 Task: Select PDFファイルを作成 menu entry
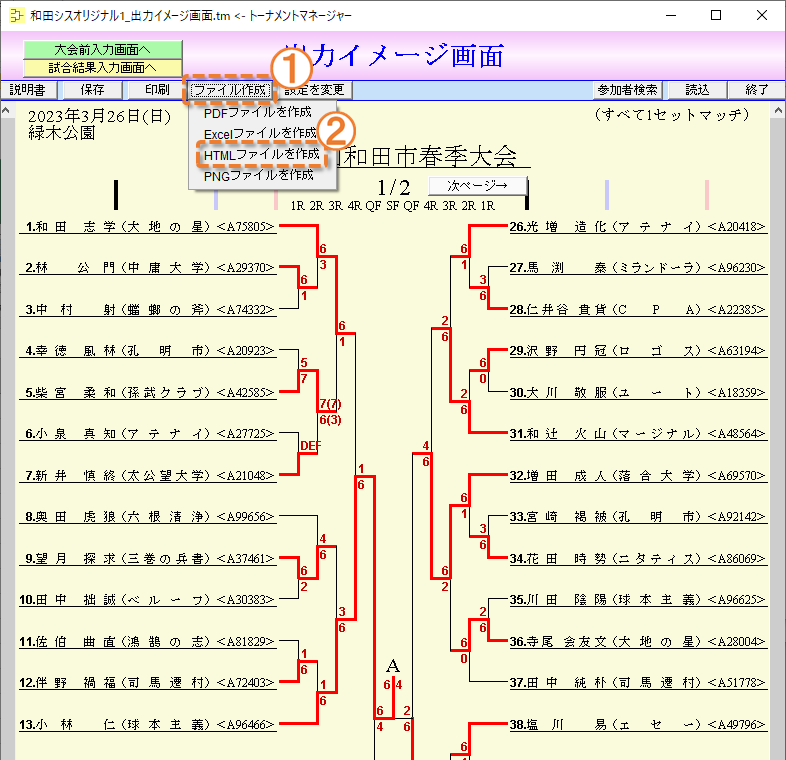point(258,112)
